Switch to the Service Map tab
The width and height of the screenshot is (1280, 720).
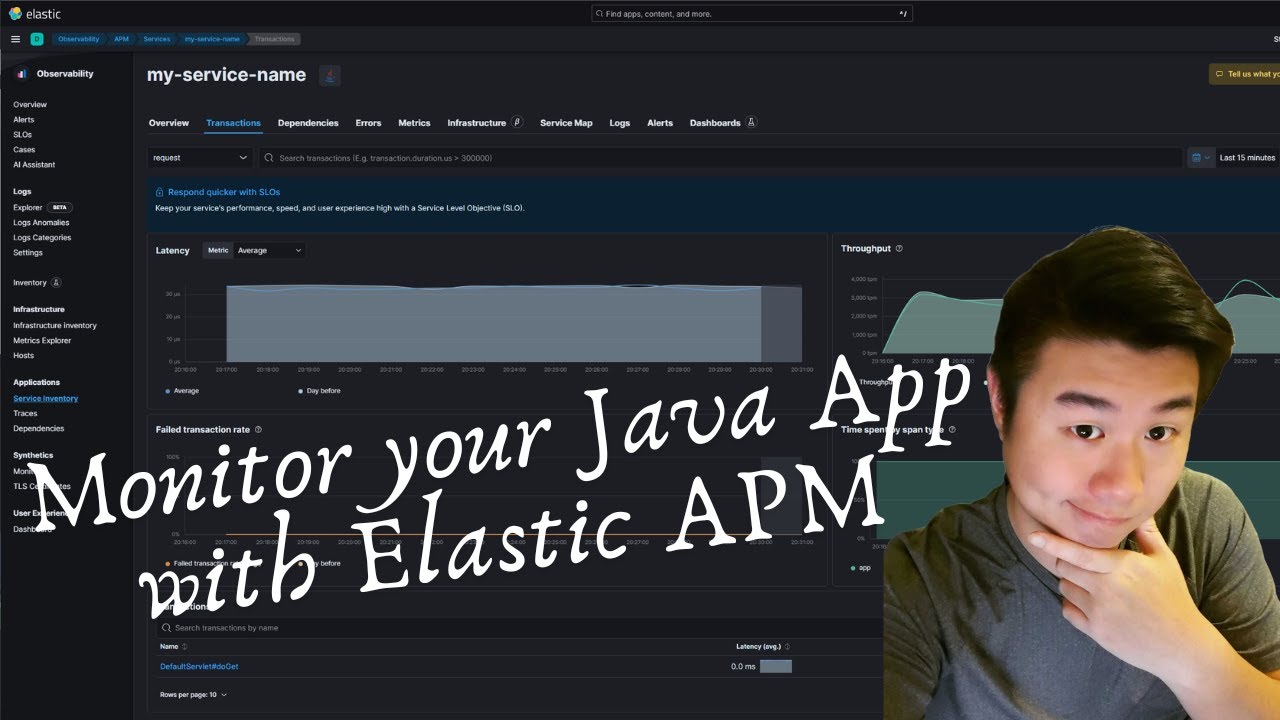coord(566,123)
